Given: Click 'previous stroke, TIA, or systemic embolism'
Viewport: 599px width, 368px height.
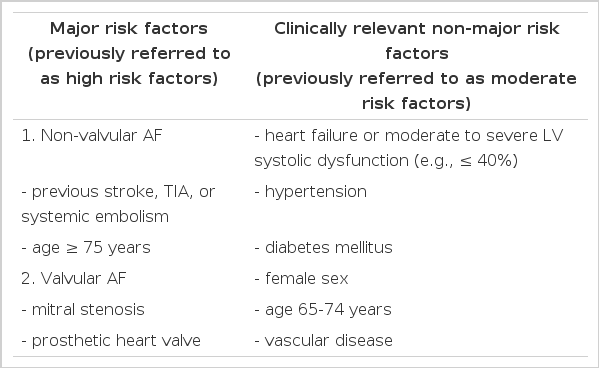Looking at the screenshot, I should click(118, 204).
